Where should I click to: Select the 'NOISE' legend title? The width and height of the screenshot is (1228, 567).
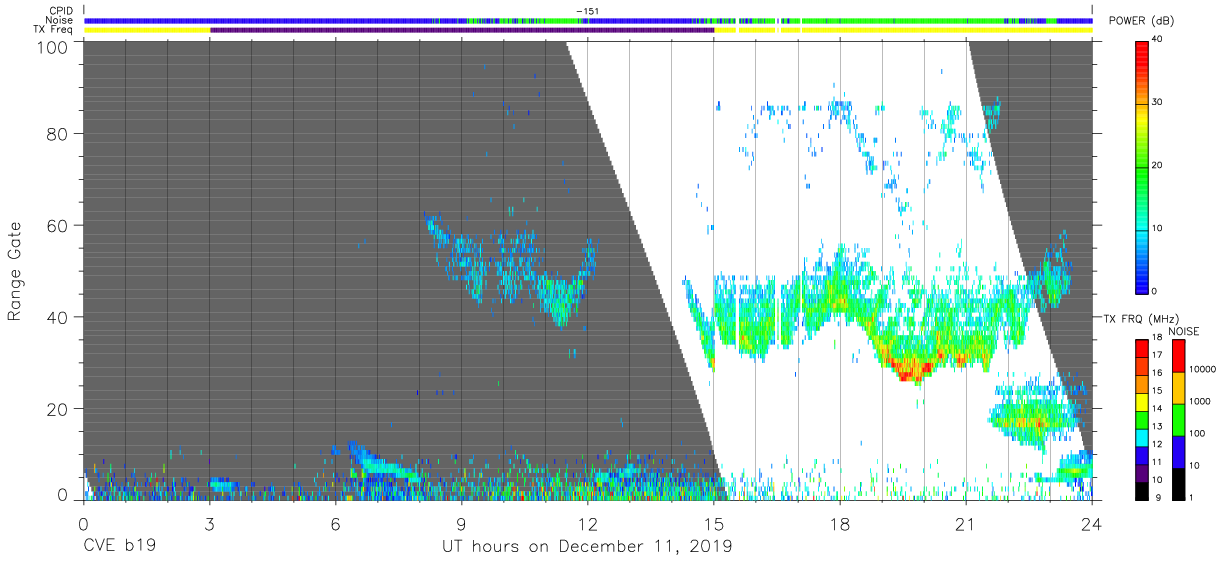click(x=1183, y=330)
